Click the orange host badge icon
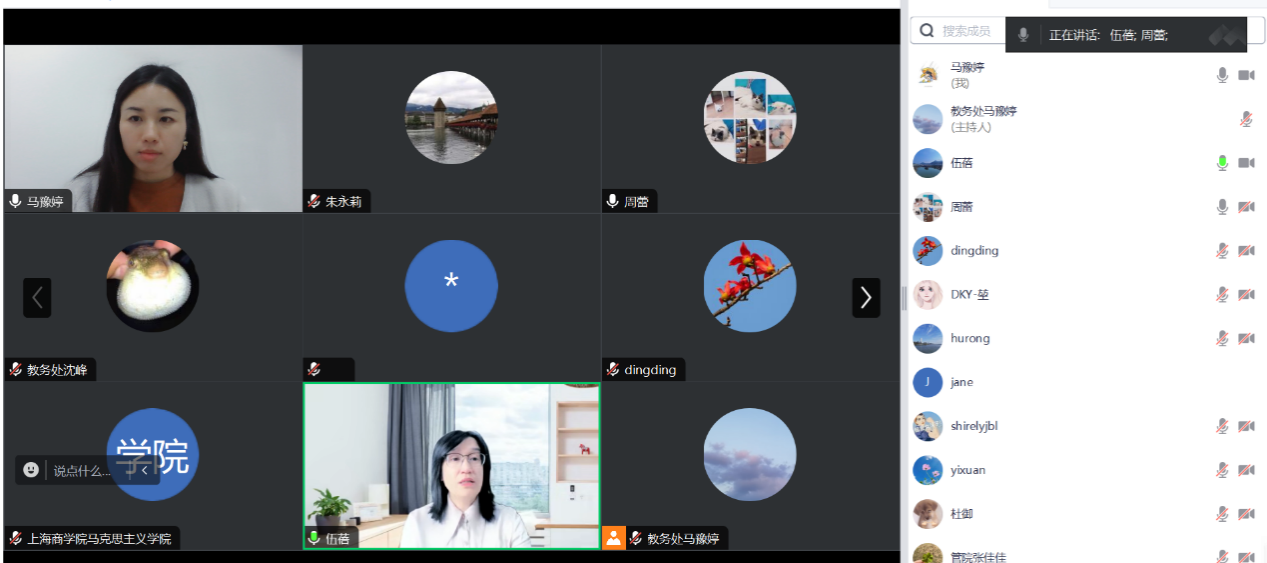 click(613, 538)
